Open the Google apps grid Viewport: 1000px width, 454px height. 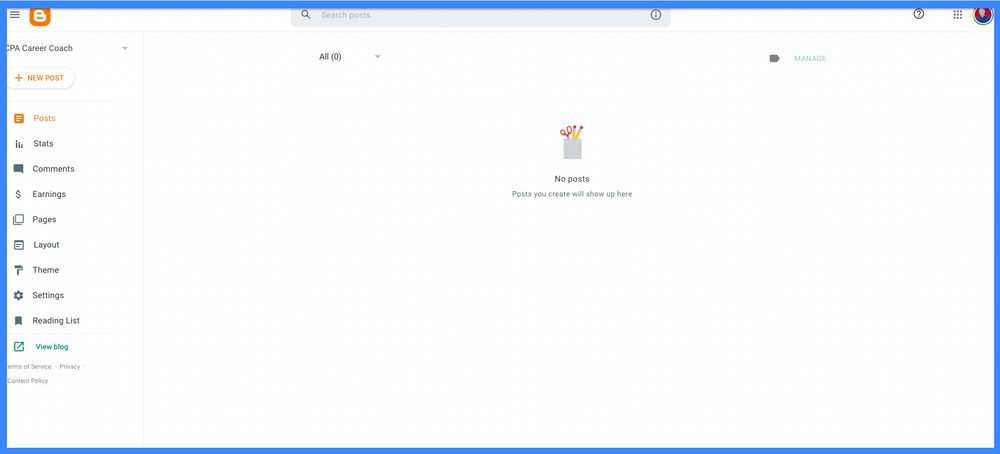pyautogui.click(x=957, y=15)
